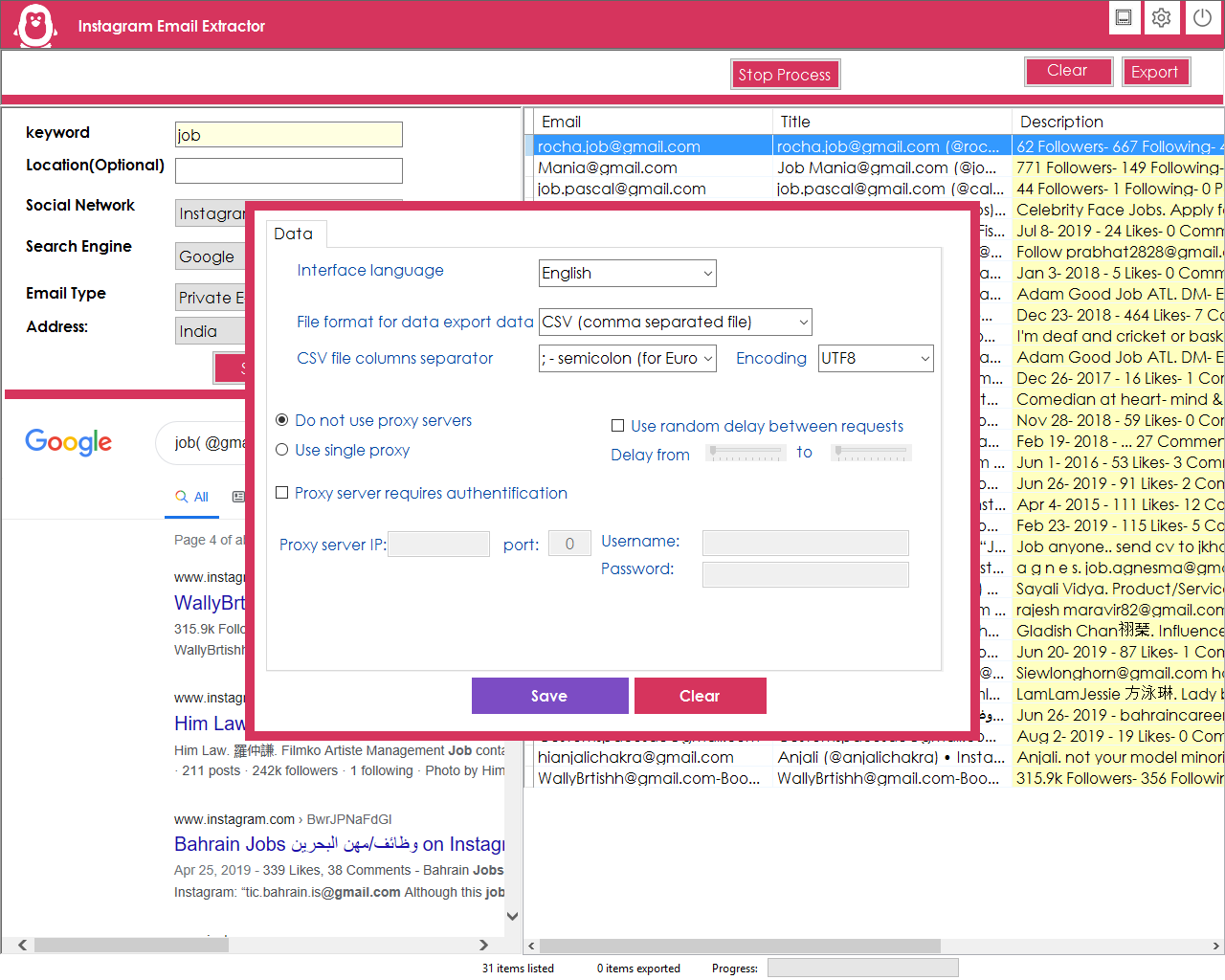Open the Encoding UTF8 dropdown
The height and width of the screenshot is (980, 1225).
point(875,359)
